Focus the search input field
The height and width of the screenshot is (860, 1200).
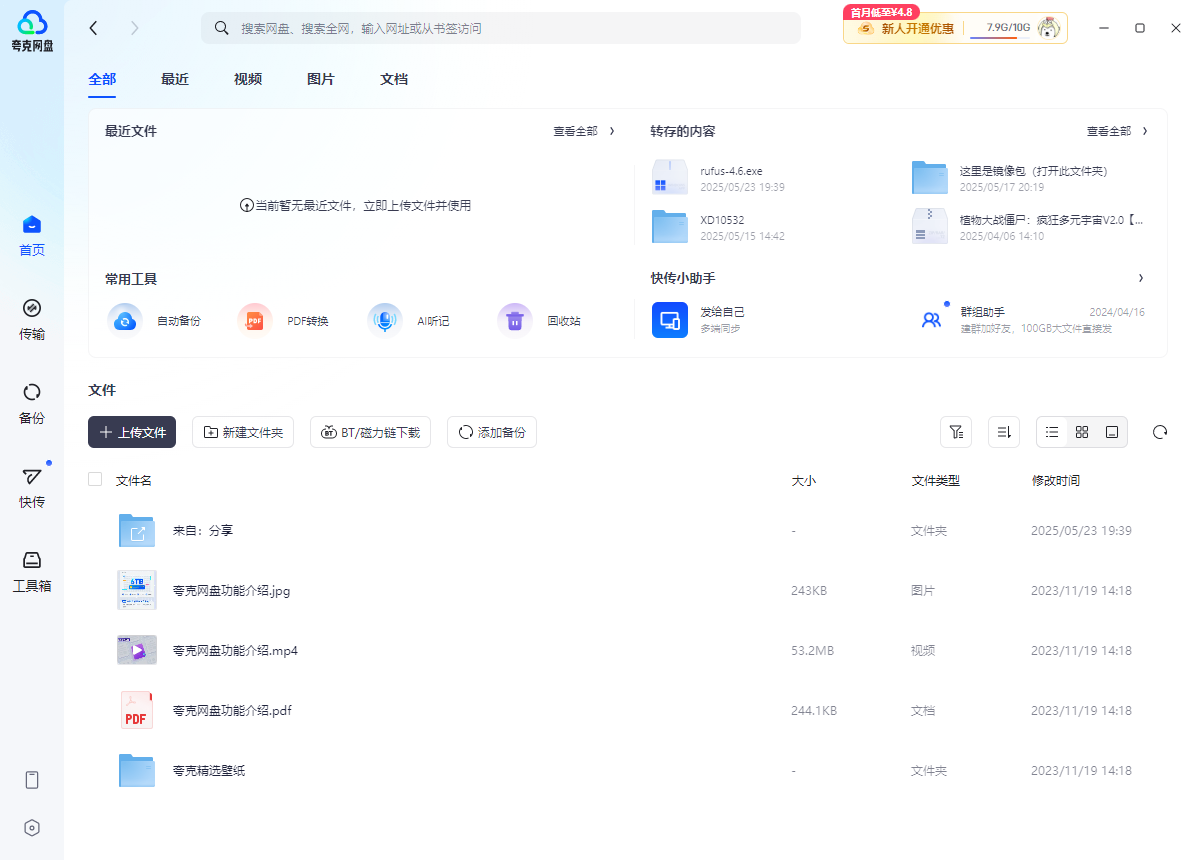[x=501, y=28]
